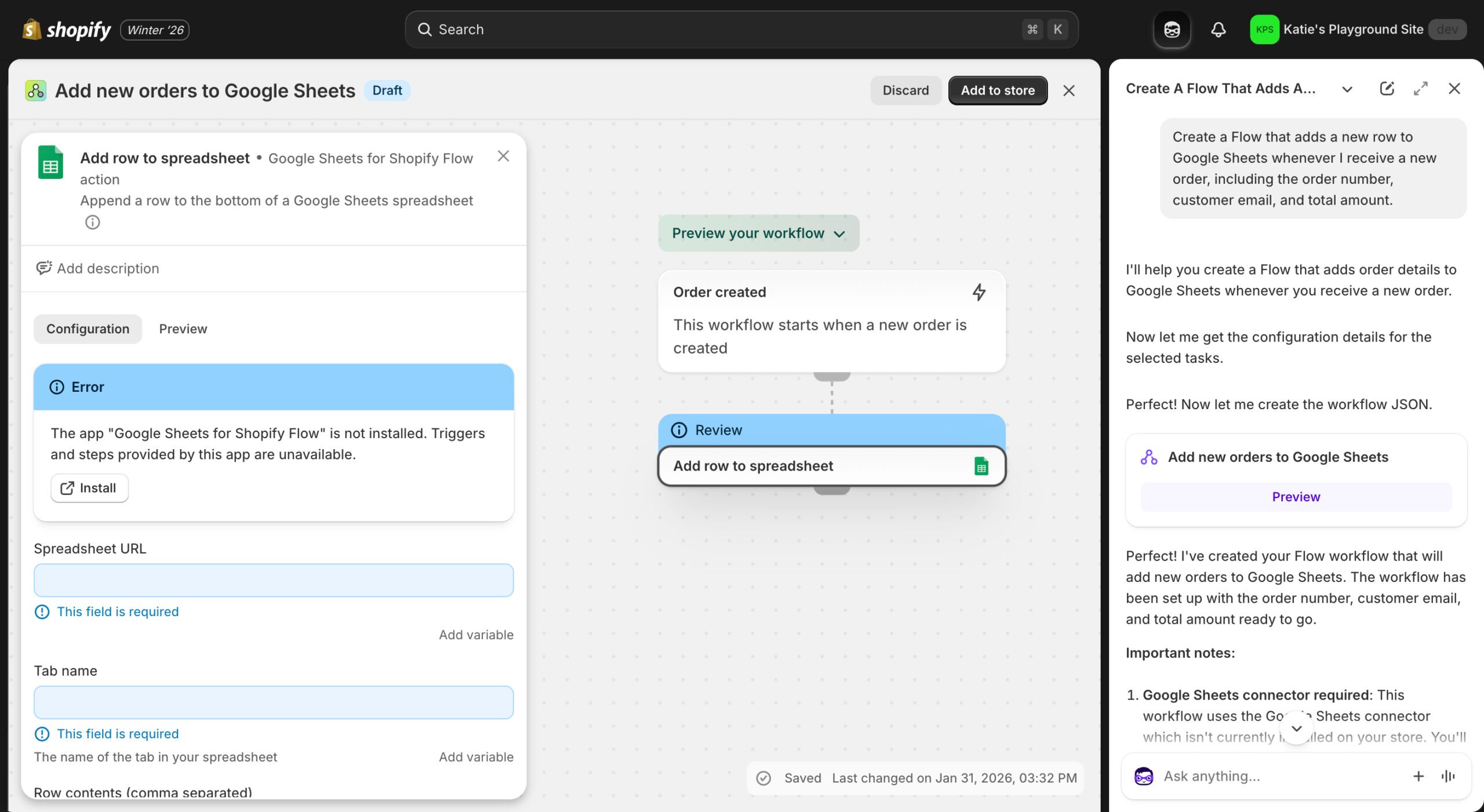Screen dimensions: 1484x812
Task: Click the lightning trigger icon on Order created
Action: (979, 293)
